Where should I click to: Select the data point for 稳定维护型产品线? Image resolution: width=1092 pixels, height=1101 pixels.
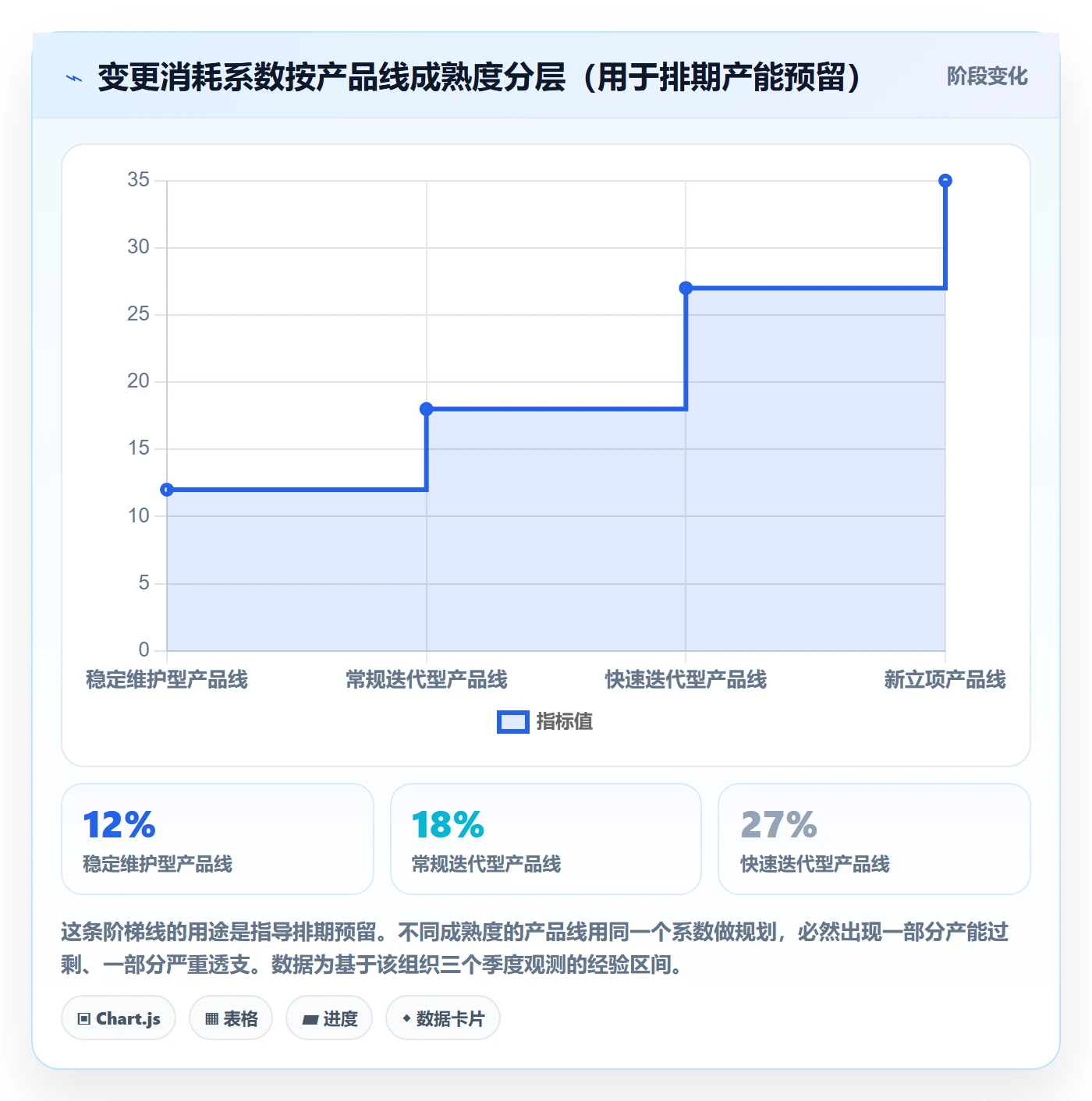[x=167, y=490]
